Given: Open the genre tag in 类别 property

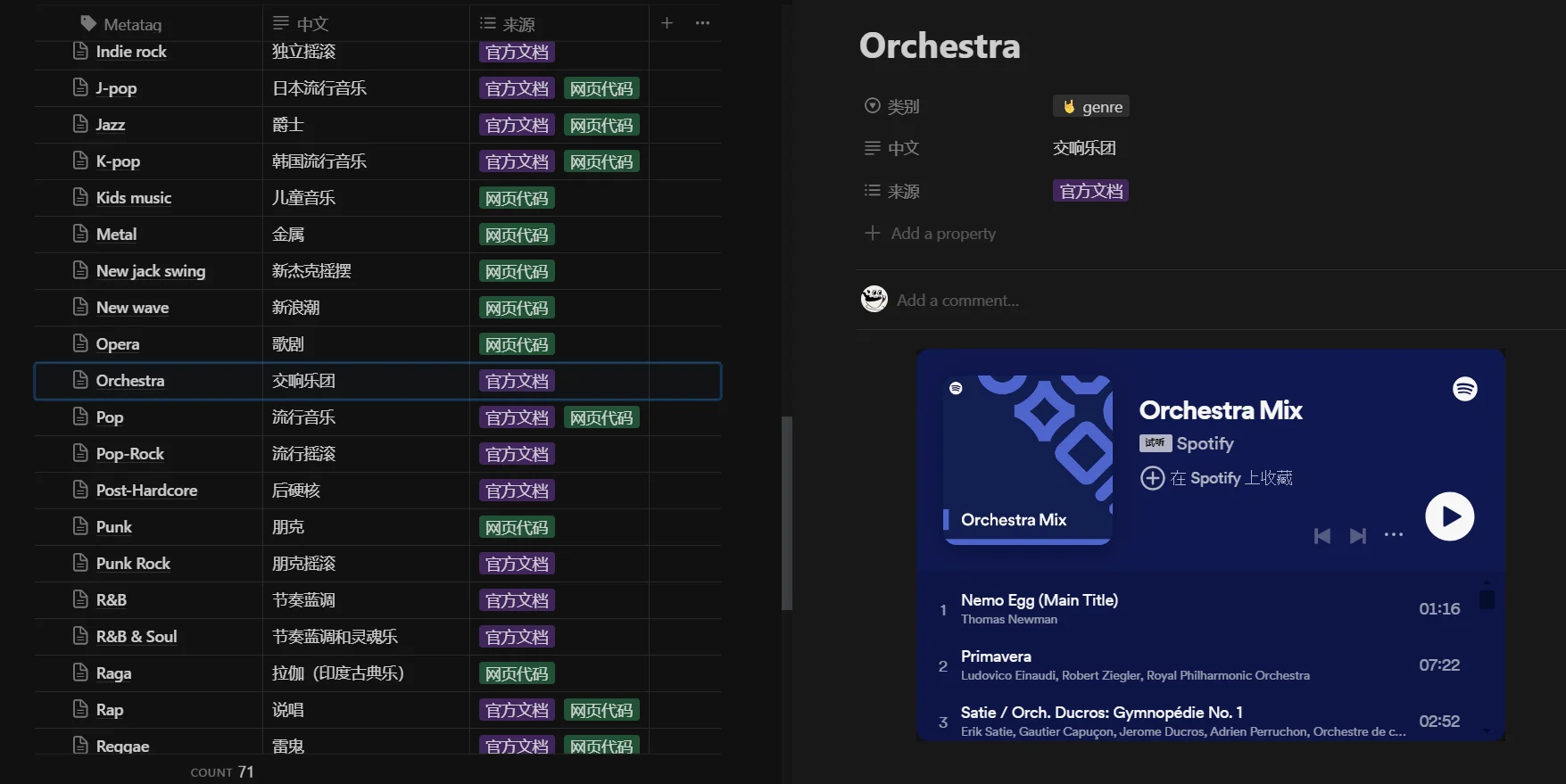Looking at the screenshot, I should [x=1091, y=106].
